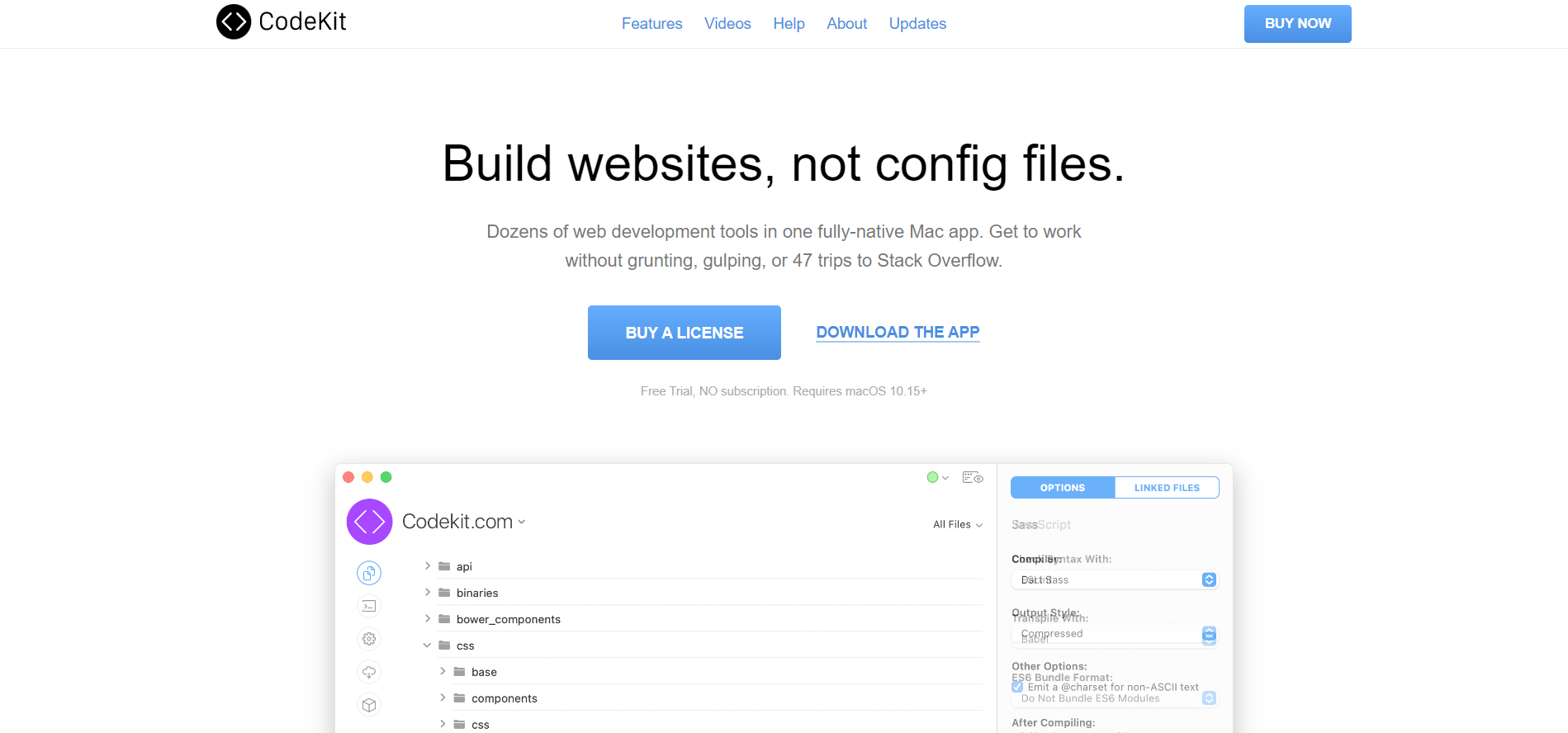Click the base folder icon
The width and height of the screenshot is (1568, 733).
click(460, 672)
